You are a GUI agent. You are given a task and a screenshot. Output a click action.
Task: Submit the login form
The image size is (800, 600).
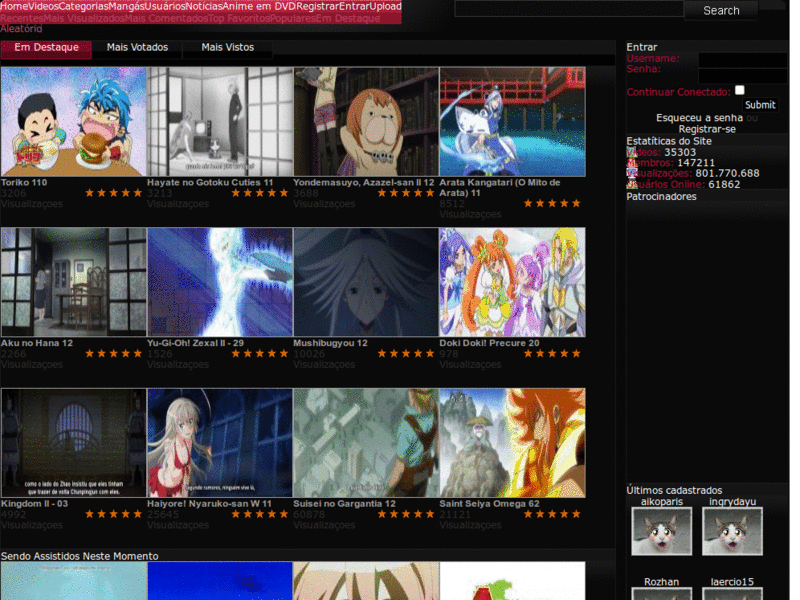point(760,105)
